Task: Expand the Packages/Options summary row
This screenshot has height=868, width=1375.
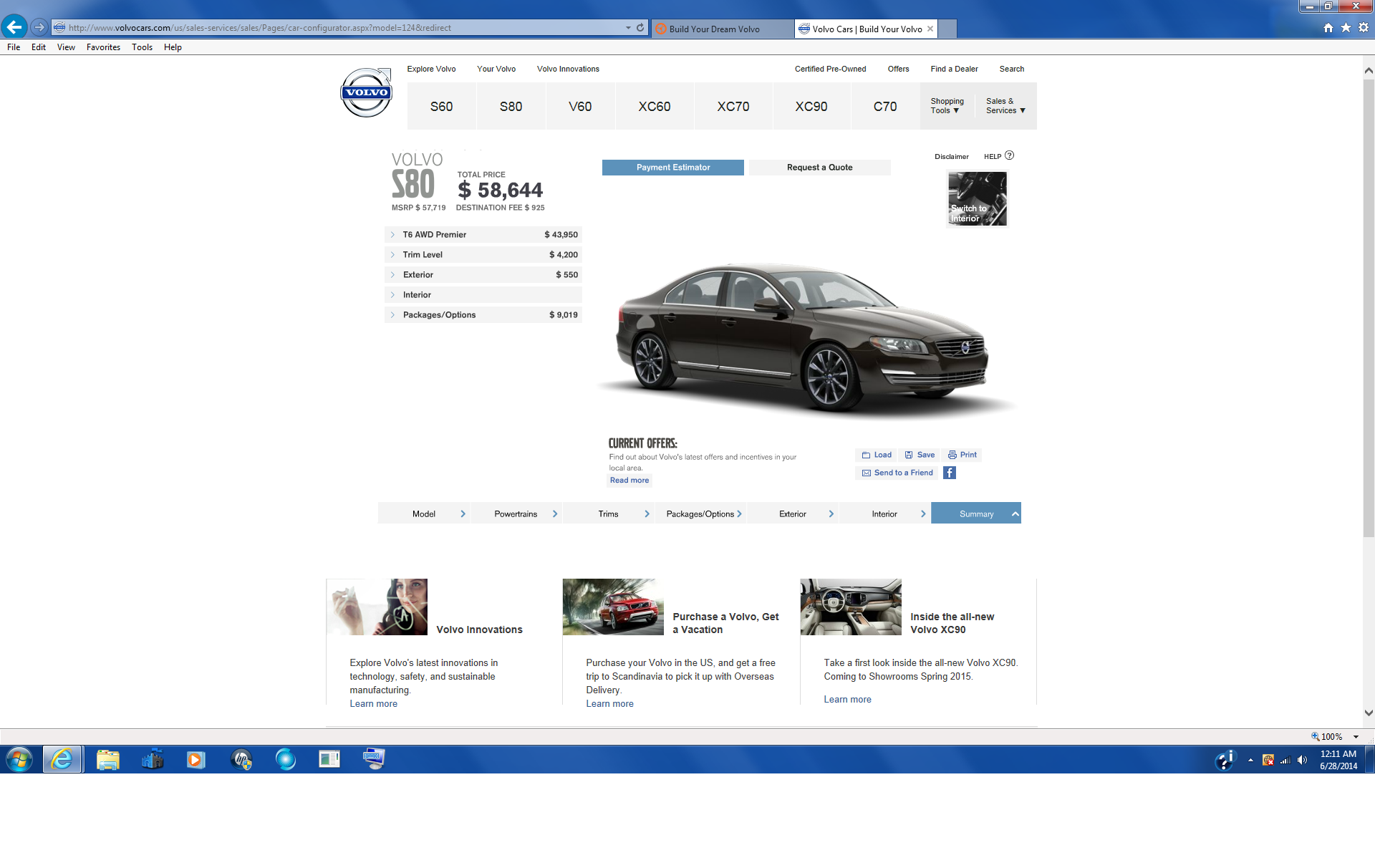Action: (x=483, y=315)
